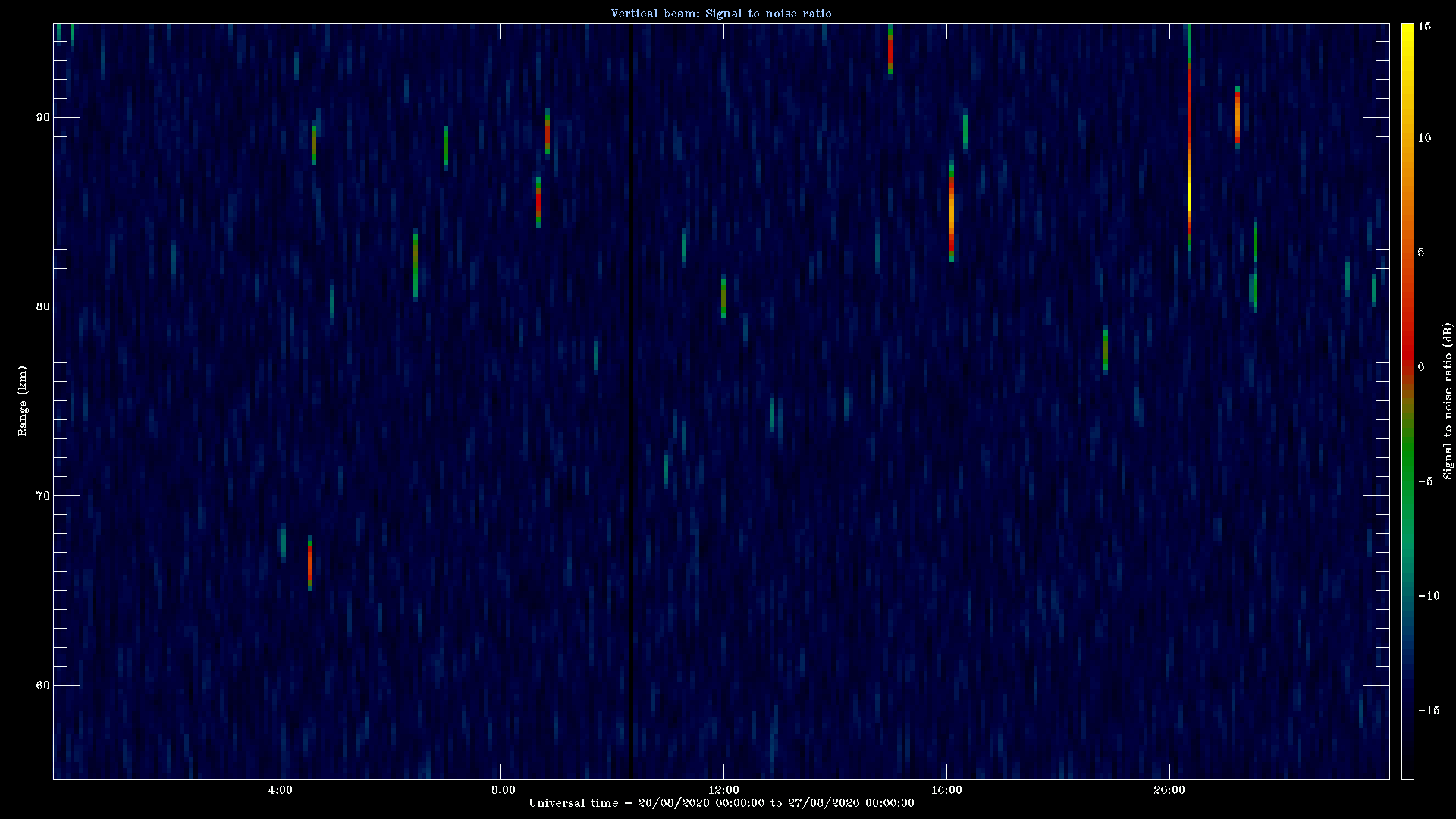
Task: Click the 60 km range tick label
Action: [43, 686]
